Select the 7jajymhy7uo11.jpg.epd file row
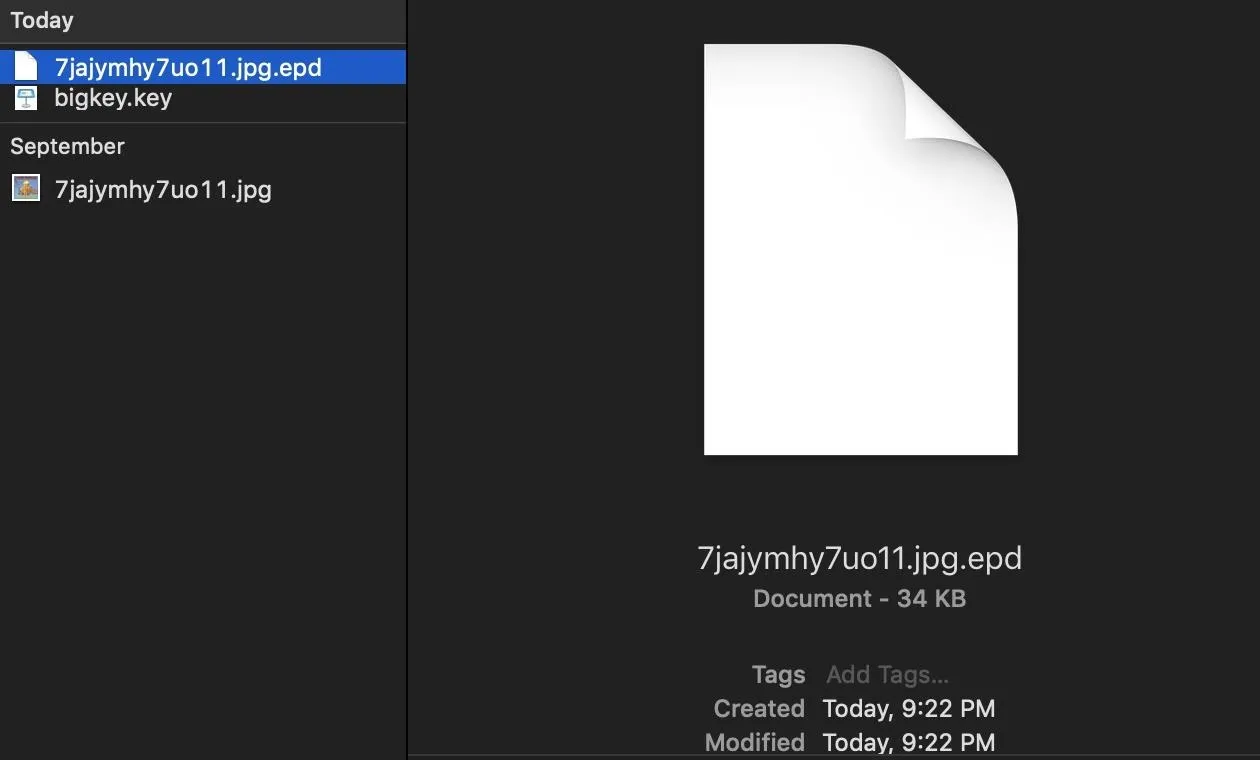The width and height of the screenshot is (1260, 760). pos(203,67)
